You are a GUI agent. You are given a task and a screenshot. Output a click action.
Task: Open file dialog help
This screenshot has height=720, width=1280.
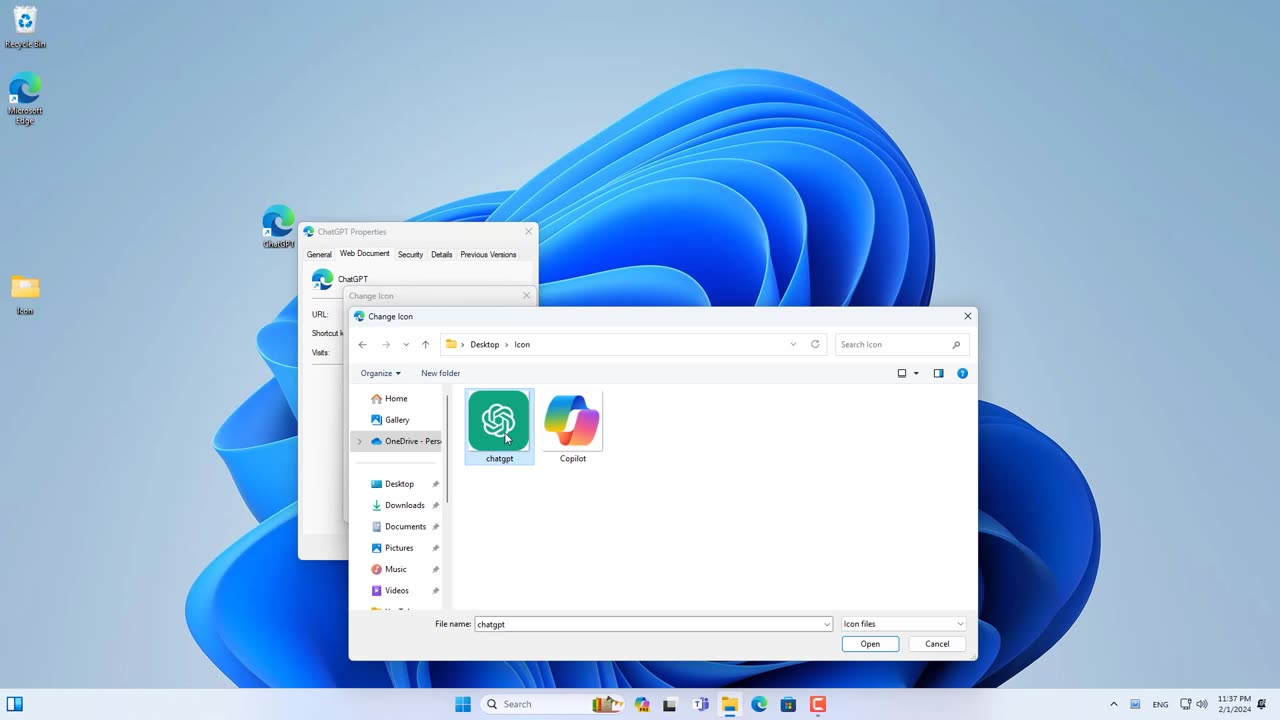(x=962, y=373)
